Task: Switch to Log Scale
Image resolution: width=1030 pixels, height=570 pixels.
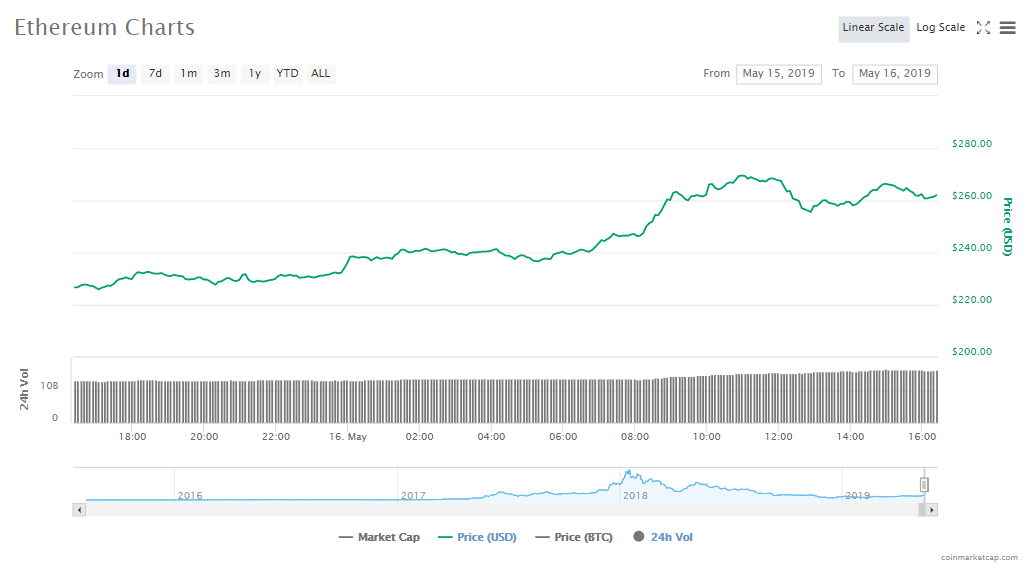Action: 940,28
